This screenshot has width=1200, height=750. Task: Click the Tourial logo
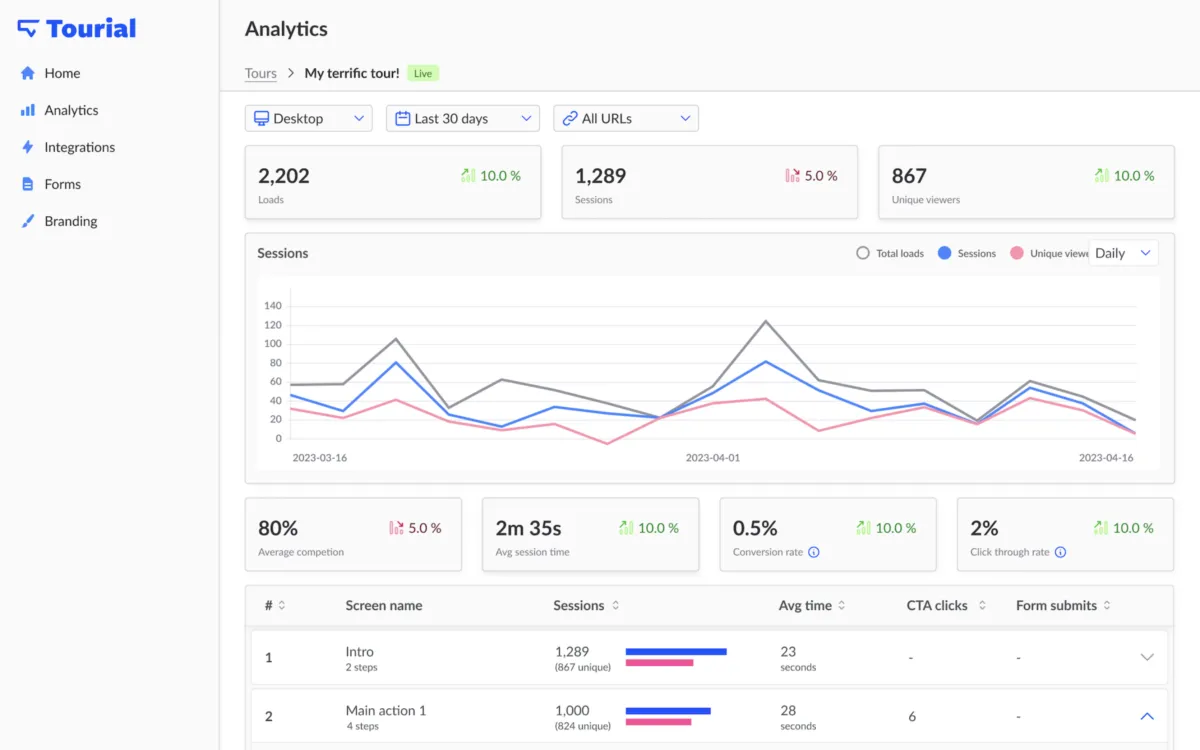click(77, 29)
